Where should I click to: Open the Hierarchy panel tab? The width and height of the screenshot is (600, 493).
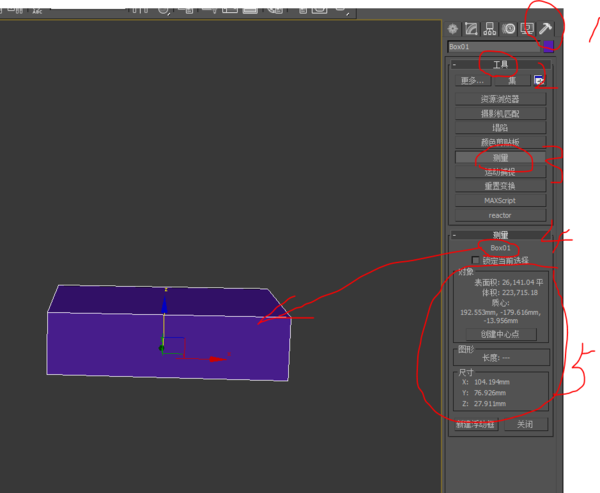(x=490, y=29)
